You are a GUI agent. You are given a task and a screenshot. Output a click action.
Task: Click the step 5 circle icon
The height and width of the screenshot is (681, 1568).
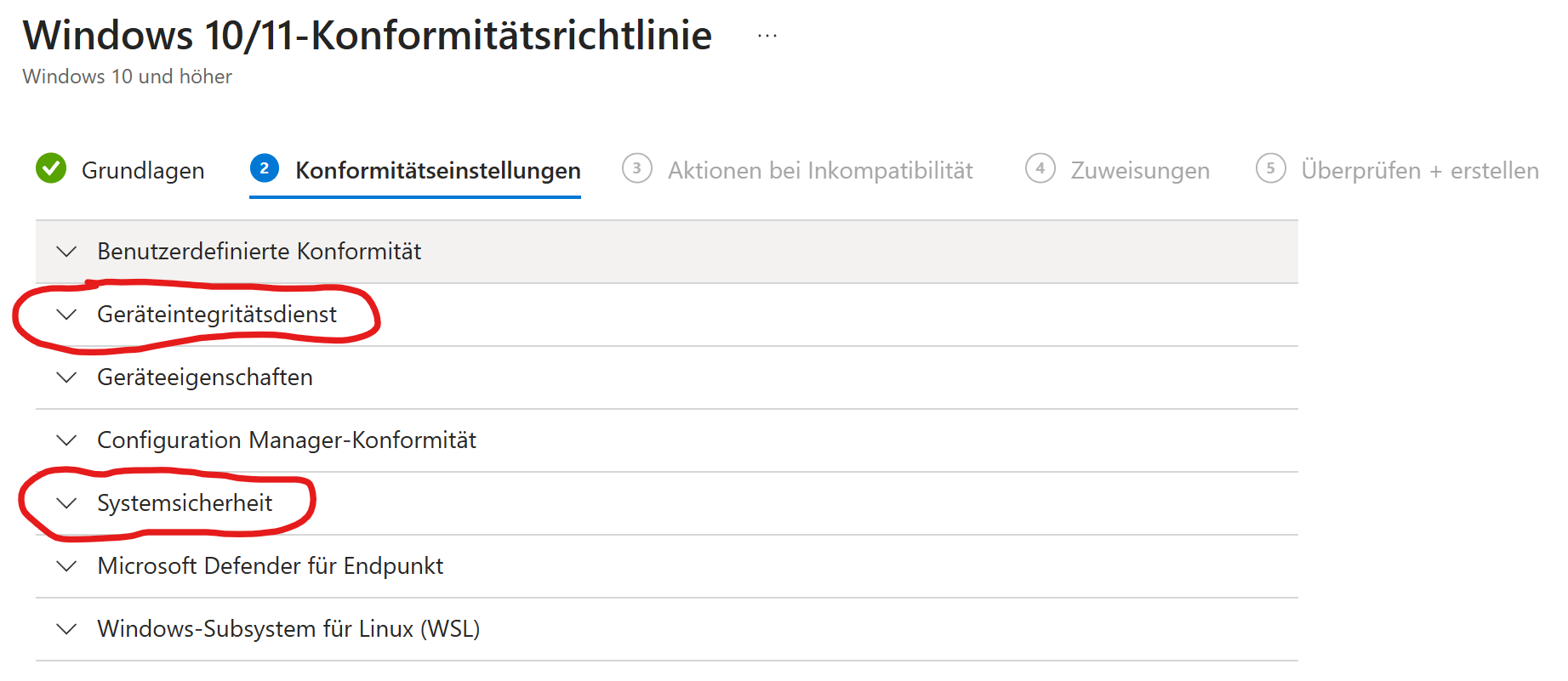click(x=1270, y=168)
